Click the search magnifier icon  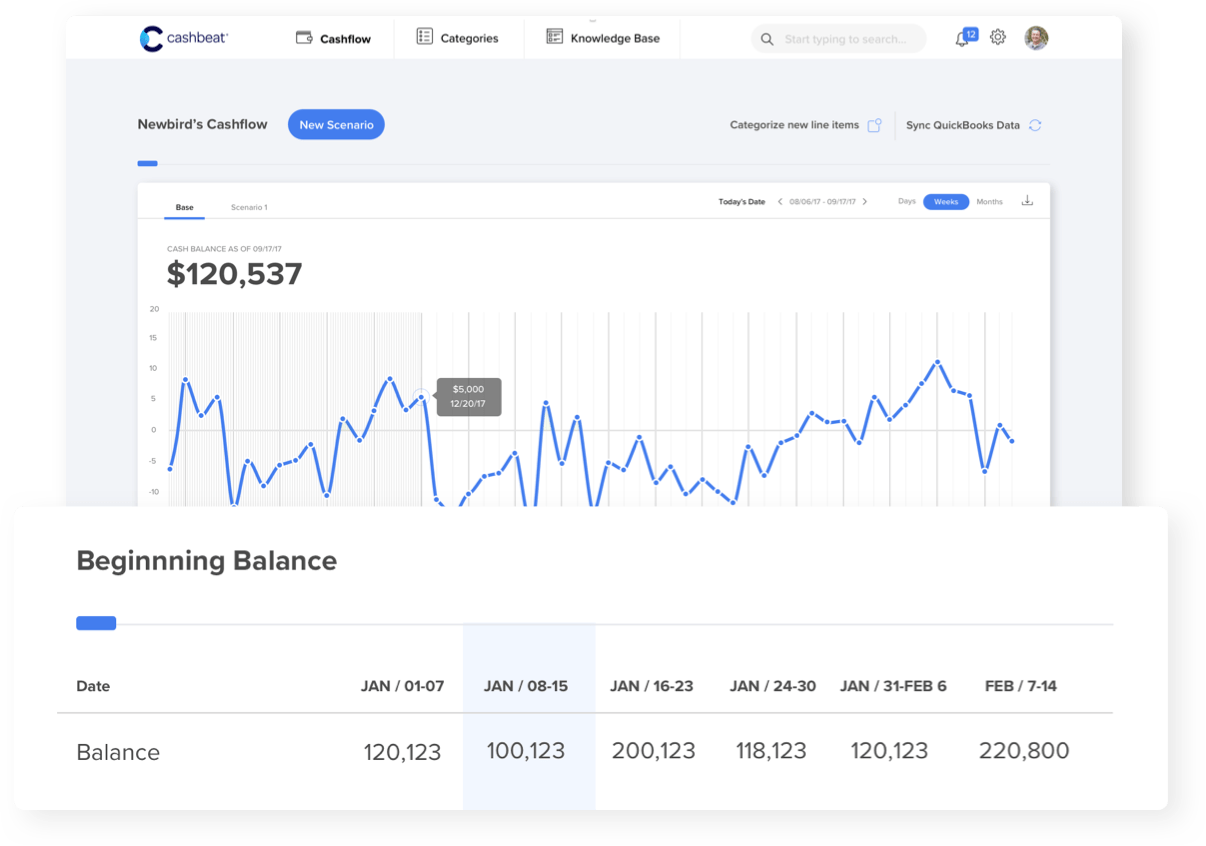tap(767, 40)
